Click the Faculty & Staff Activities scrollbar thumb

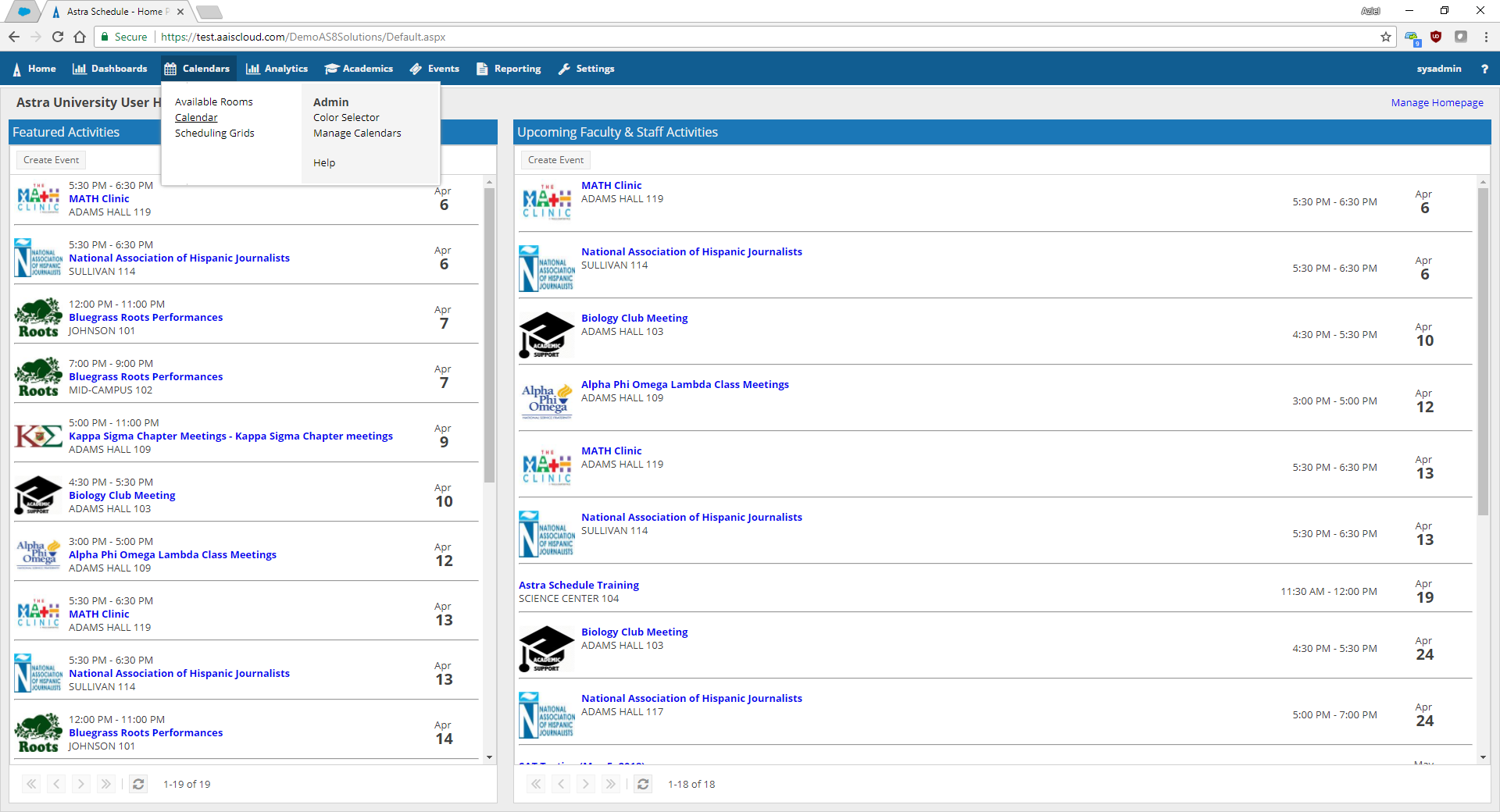(x=1483, y=351)
